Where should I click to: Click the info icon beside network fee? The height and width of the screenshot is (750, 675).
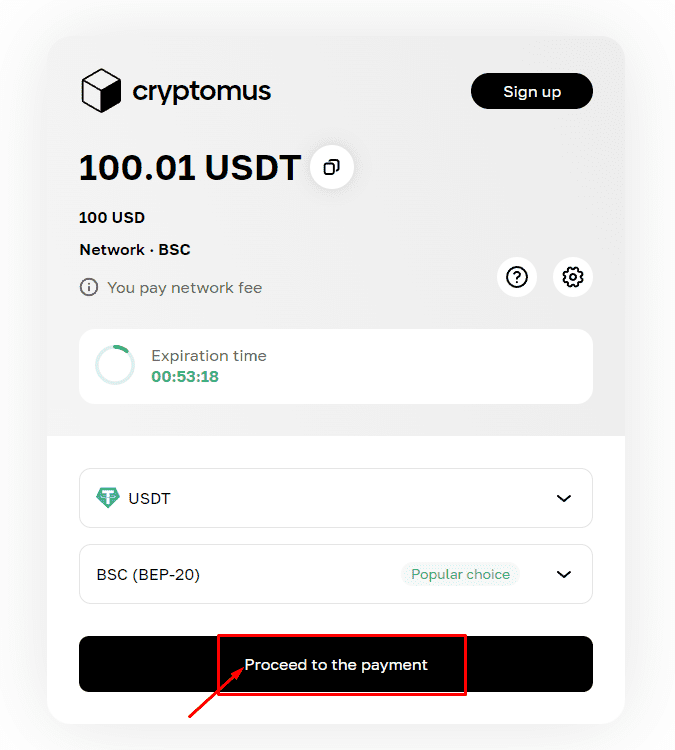[89, 288]
